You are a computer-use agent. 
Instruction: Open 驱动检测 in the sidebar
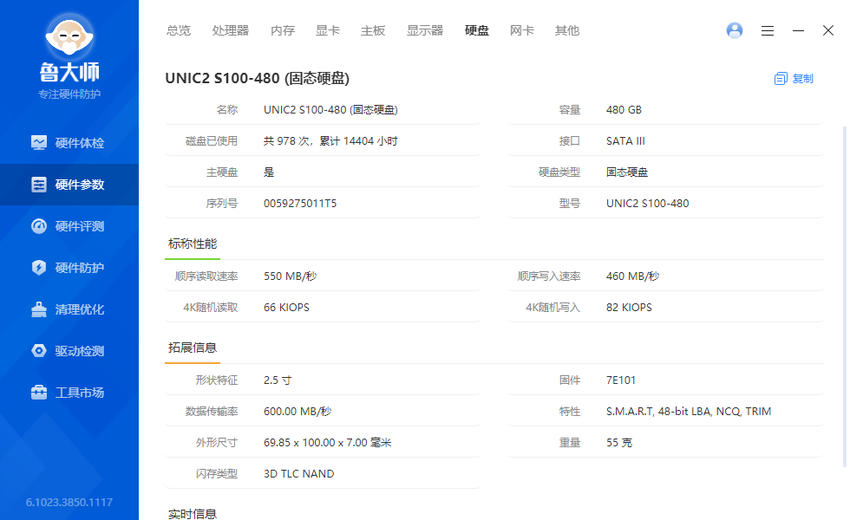(69, 351)
